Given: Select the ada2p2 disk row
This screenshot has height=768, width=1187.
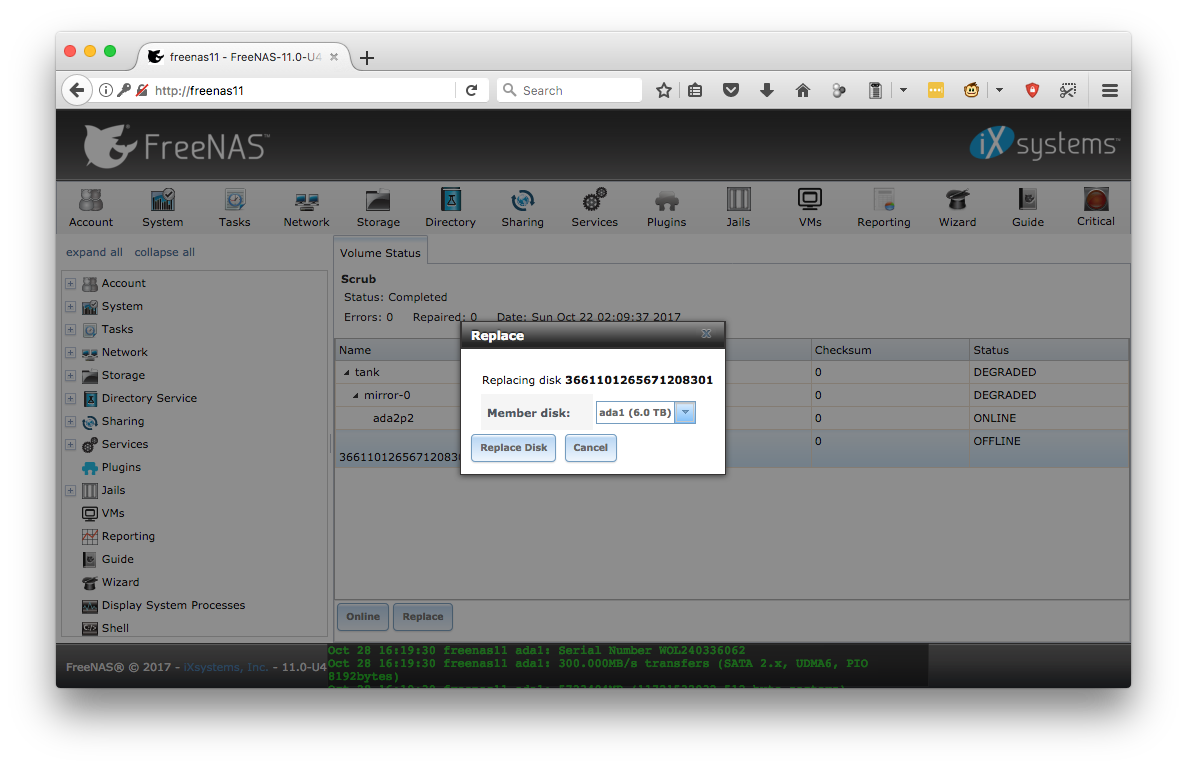Looking at the screenshot, I should click(731, 418).
